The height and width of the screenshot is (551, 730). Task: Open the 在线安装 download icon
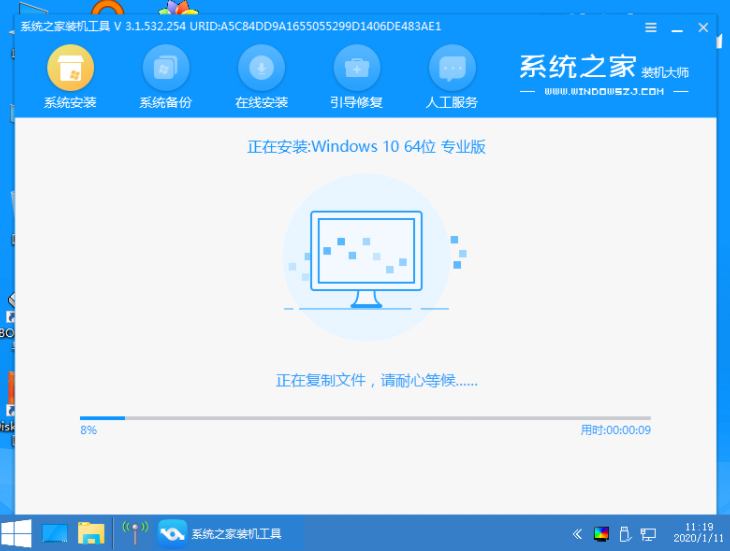coord(261,68)
